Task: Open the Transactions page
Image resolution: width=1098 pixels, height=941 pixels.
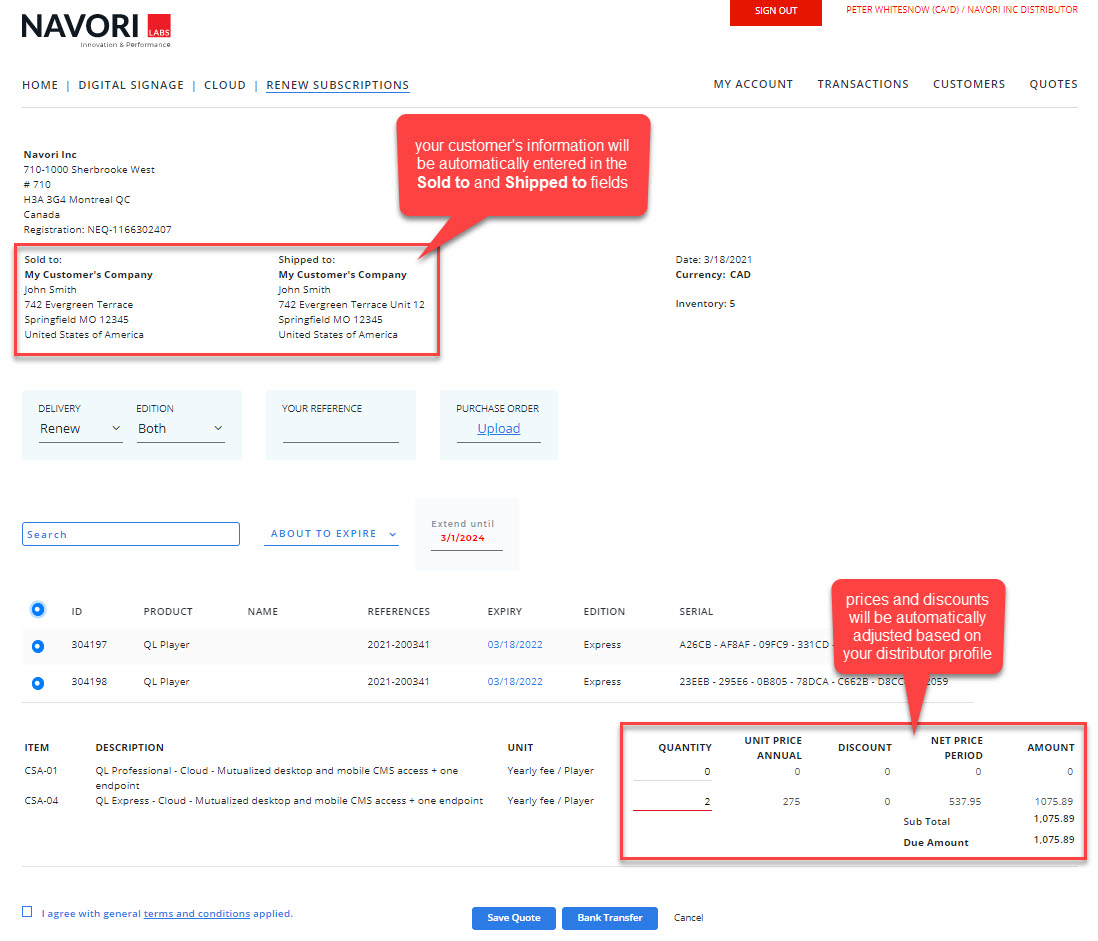Action: [x=862, y=84]
